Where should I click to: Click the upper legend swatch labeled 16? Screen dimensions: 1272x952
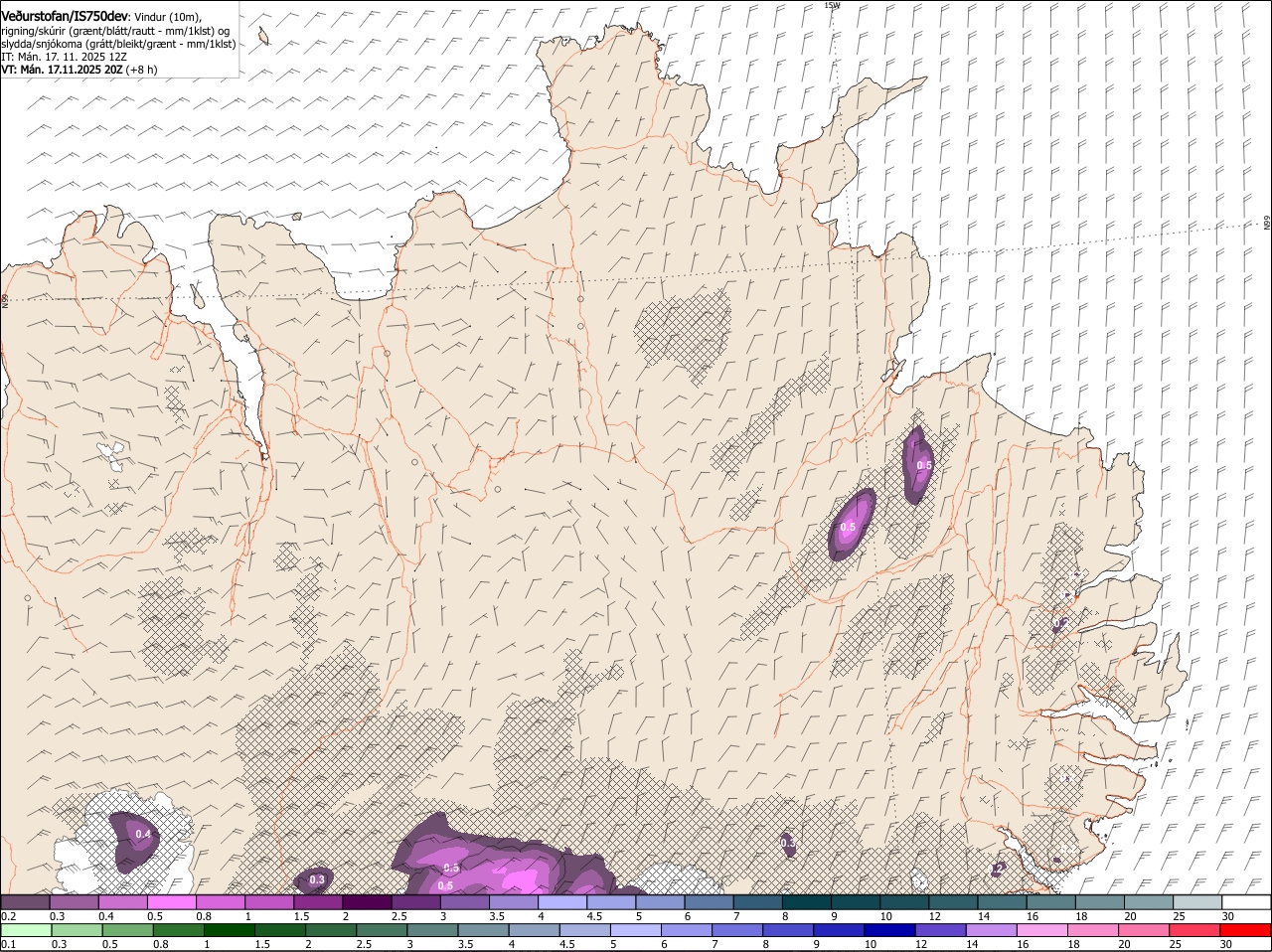[x=1050, y=902]
